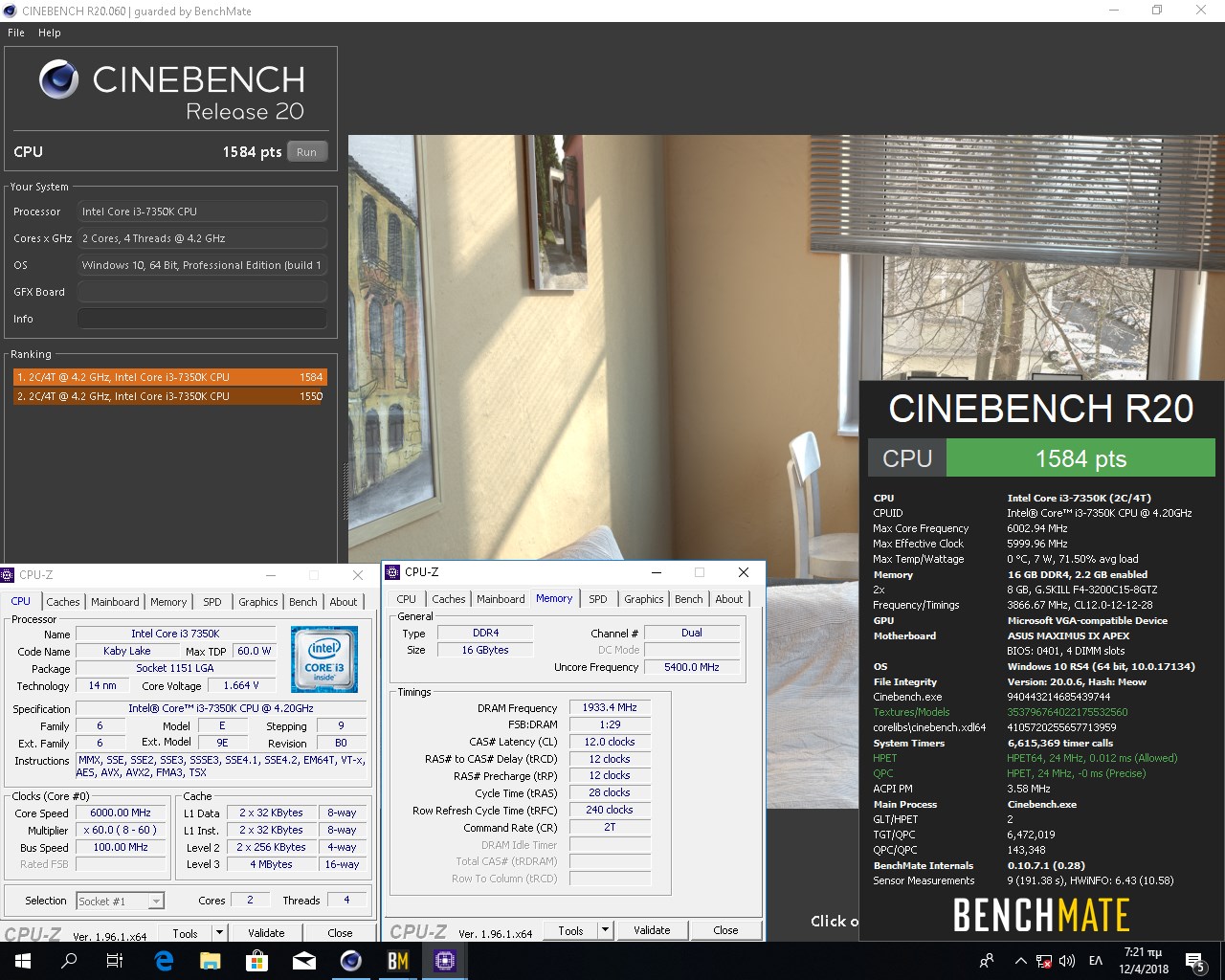This screenshot has width=1225, height=980.
Task: Click Windows 10 OS field in Cinebench
Action: point(202,265)
